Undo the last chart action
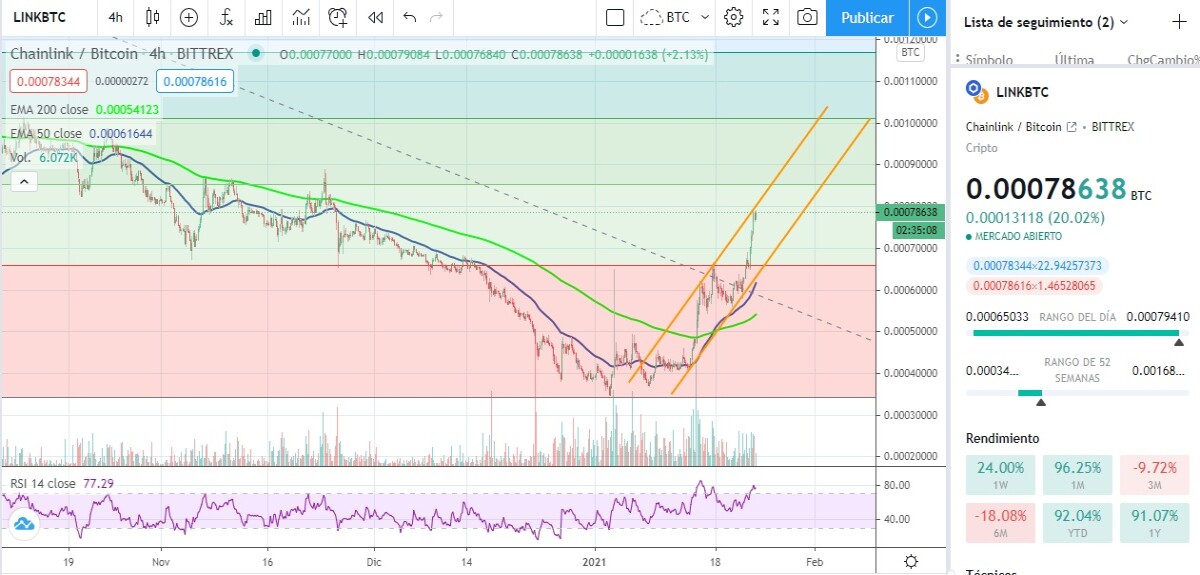 coord(409,17)
